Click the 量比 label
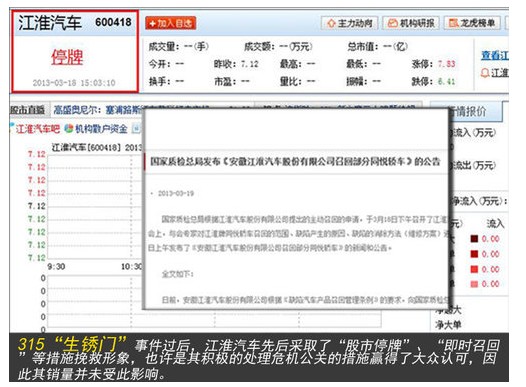The height and width of the screenshot is (387, 526). 291,81
